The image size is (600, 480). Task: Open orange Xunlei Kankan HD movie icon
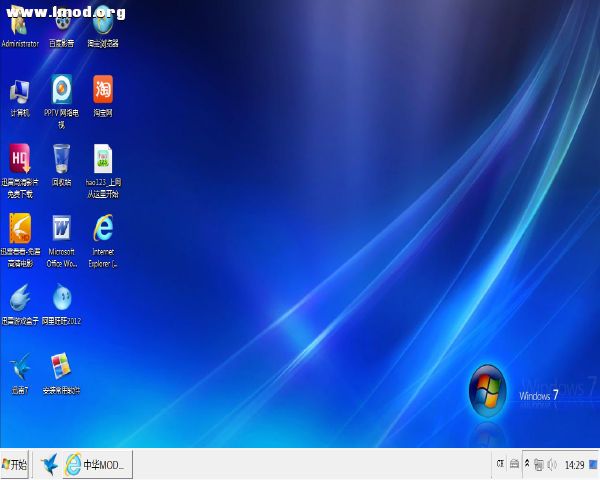tap(20, 229)
